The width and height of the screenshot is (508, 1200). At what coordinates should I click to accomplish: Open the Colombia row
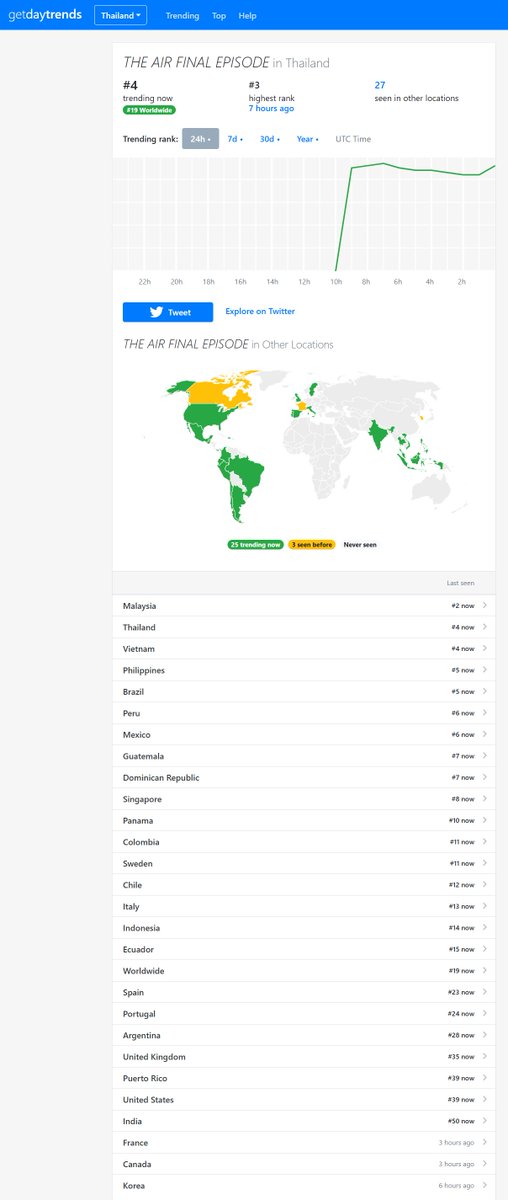(x=304, y=842)
